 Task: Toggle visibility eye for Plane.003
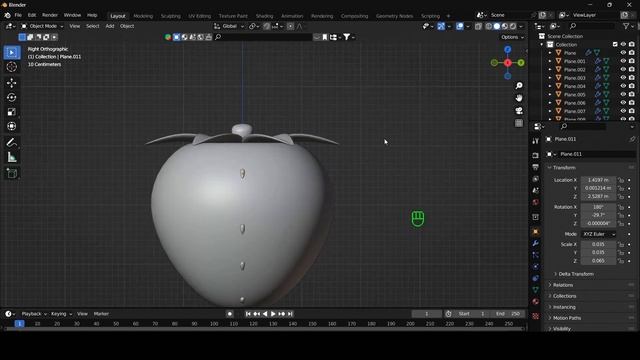coord(623,78)
